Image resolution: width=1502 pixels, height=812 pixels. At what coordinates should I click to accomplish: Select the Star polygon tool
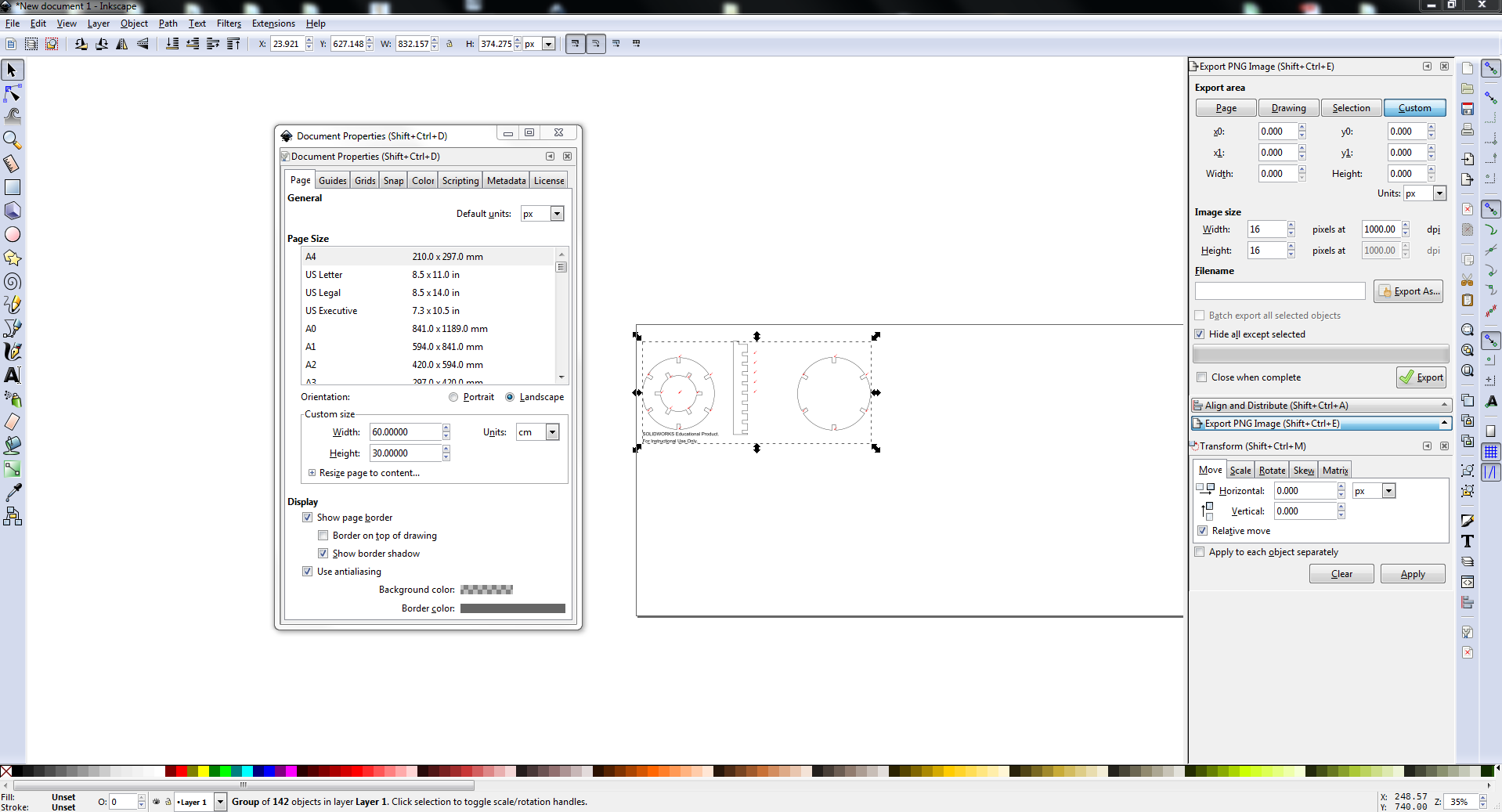[13, 258]
